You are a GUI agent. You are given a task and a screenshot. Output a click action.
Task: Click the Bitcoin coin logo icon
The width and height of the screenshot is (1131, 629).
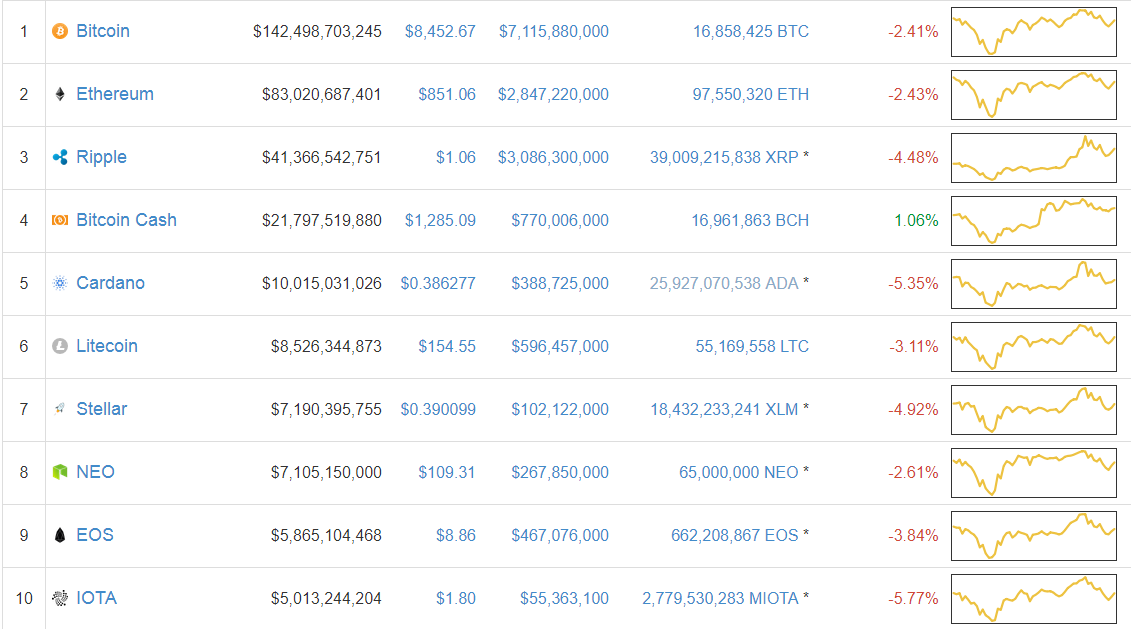pos(60,31)
